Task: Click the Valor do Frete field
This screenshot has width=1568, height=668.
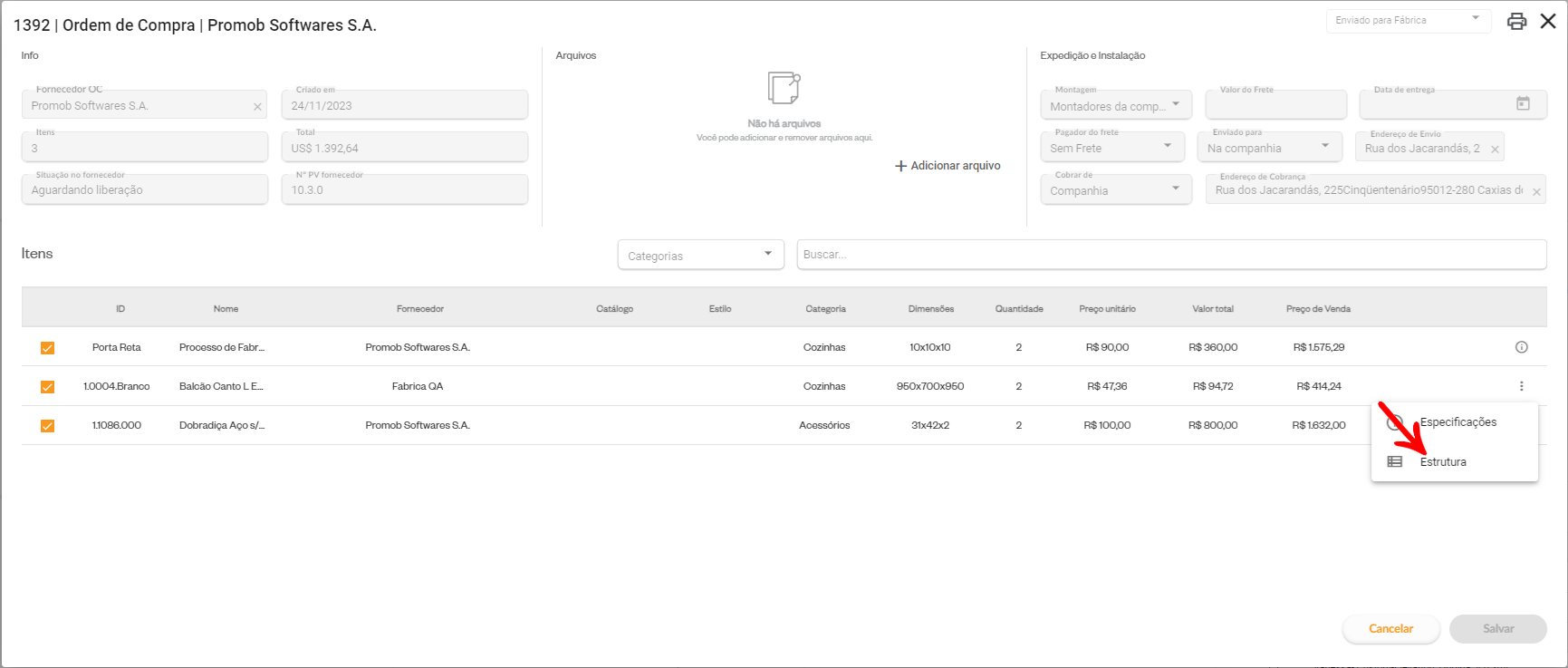Action: tap(1275, 105)
